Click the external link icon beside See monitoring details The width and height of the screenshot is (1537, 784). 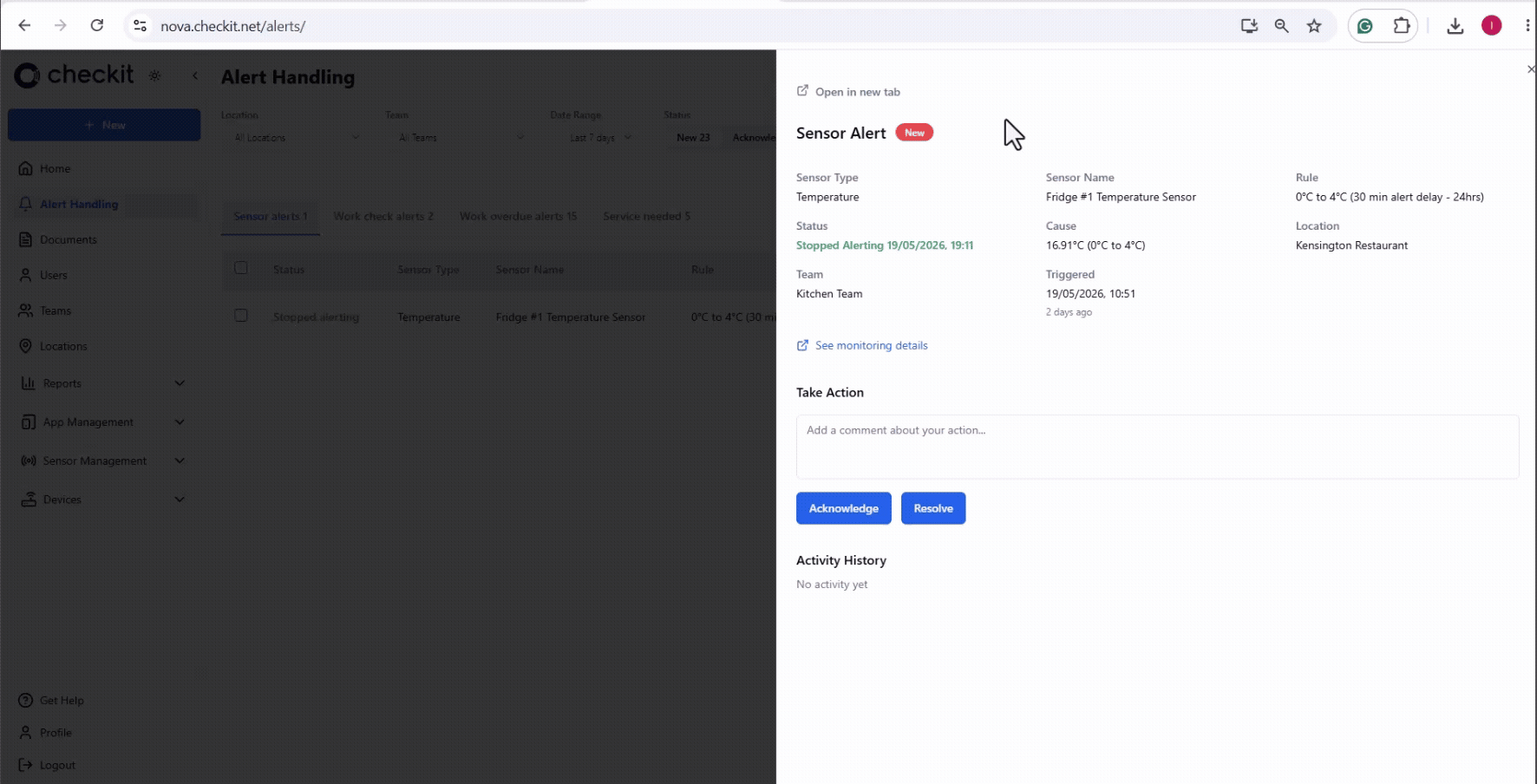pyautogui.click(x=802, y=345)
